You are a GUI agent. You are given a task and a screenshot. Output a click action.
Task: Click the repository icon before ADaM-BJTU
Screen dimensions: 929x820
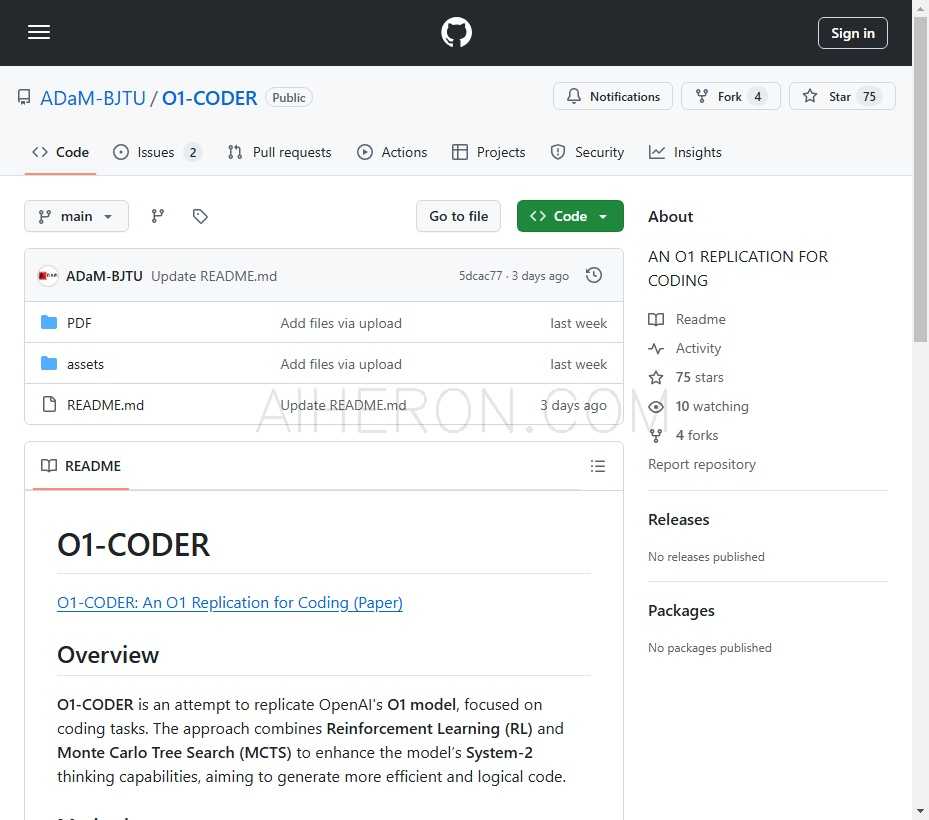24,97
